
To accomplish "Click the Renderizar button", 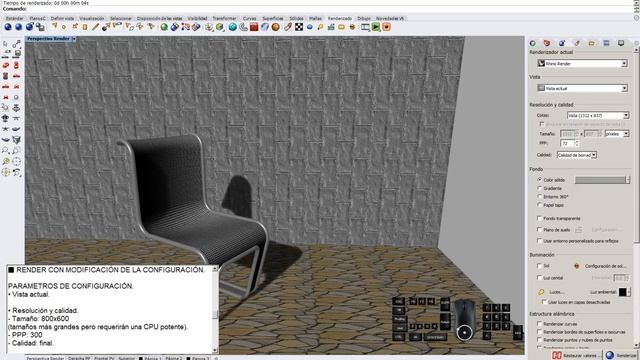I will pos(621,355).
